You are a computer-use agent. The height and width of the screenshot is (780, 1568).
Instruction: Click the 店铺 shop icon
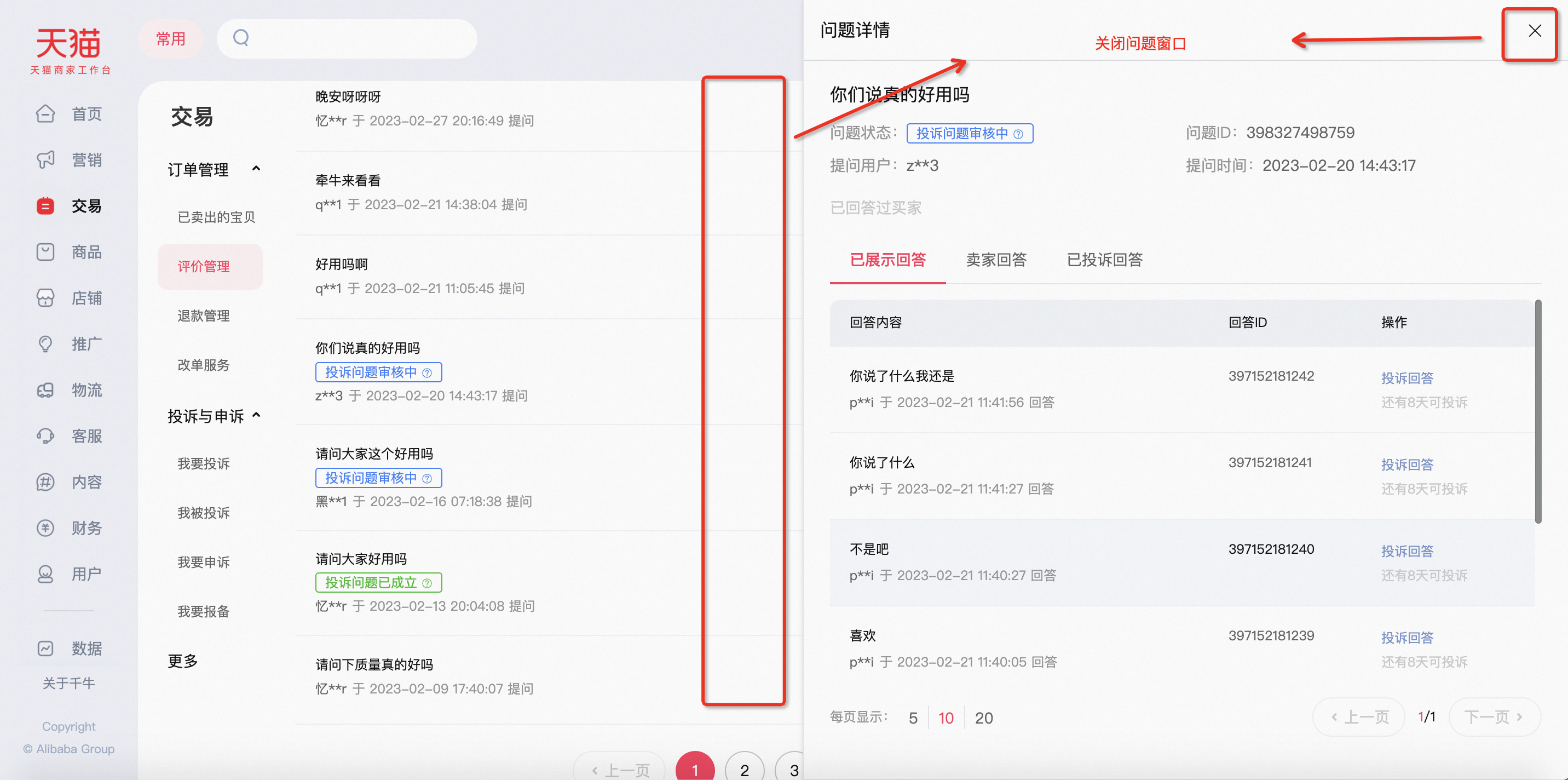click(x=45, y=298)
